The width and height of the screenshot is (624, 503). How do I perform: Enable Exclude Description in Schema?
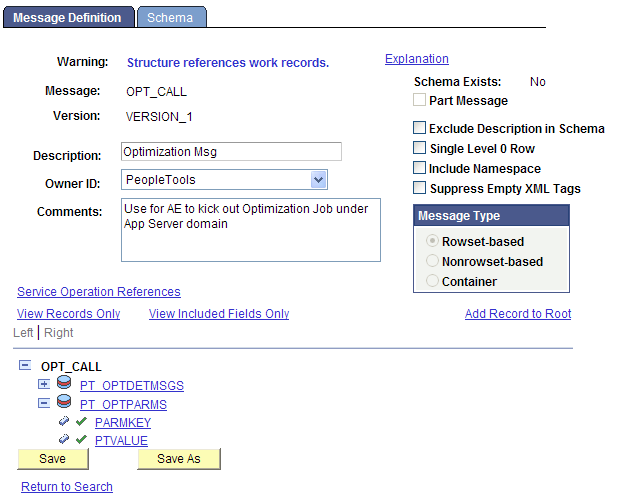coord(419,128)
